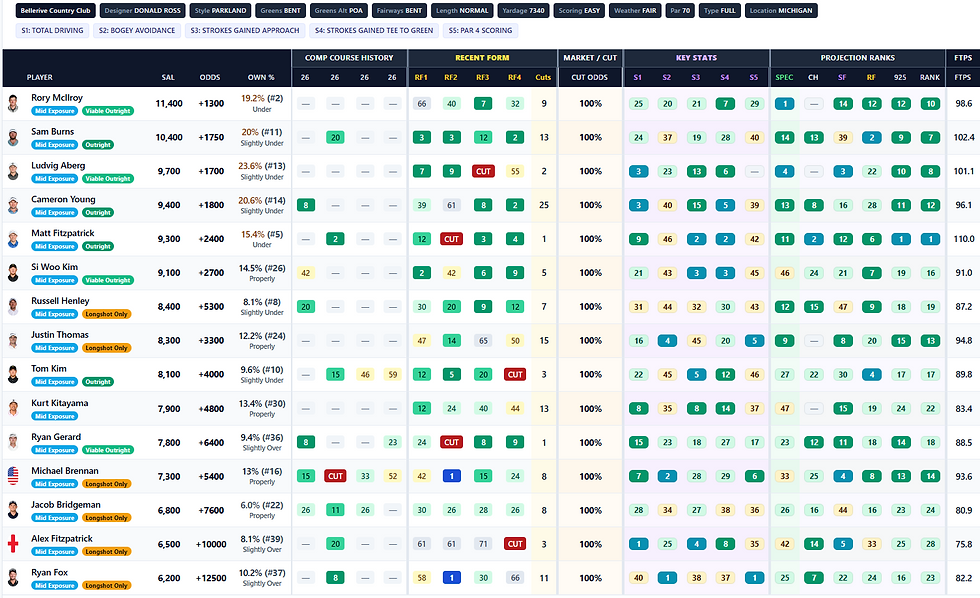Image resolution: width=980 pixels, height=598 pixels.
Task: Click the Bellerive Country Club tag
Action: pos(56,11)
